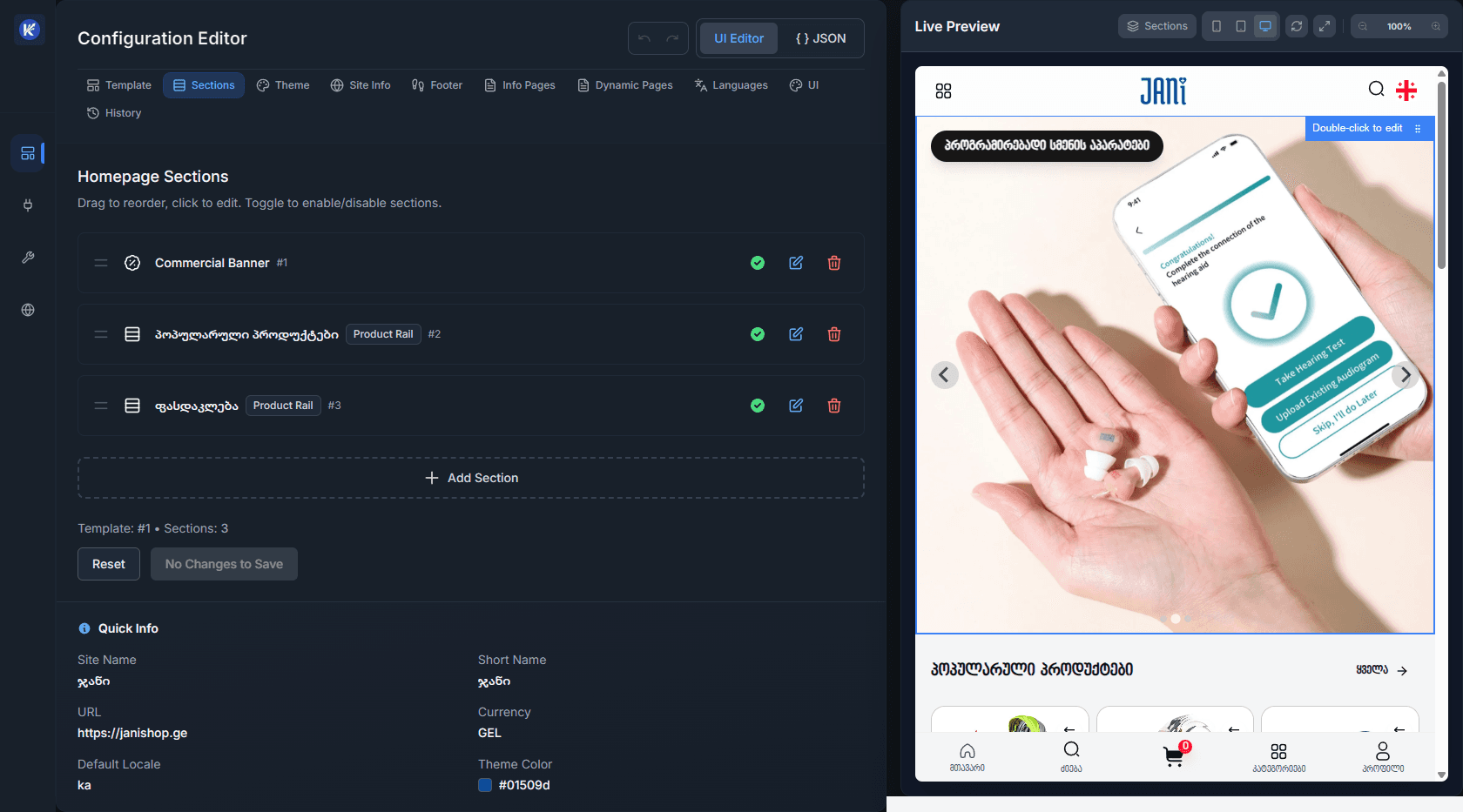The height and width of the screenshot is (812, 1463).
Task: Open the Sections dropdown in Live Preview
Action: [1156, 26]
